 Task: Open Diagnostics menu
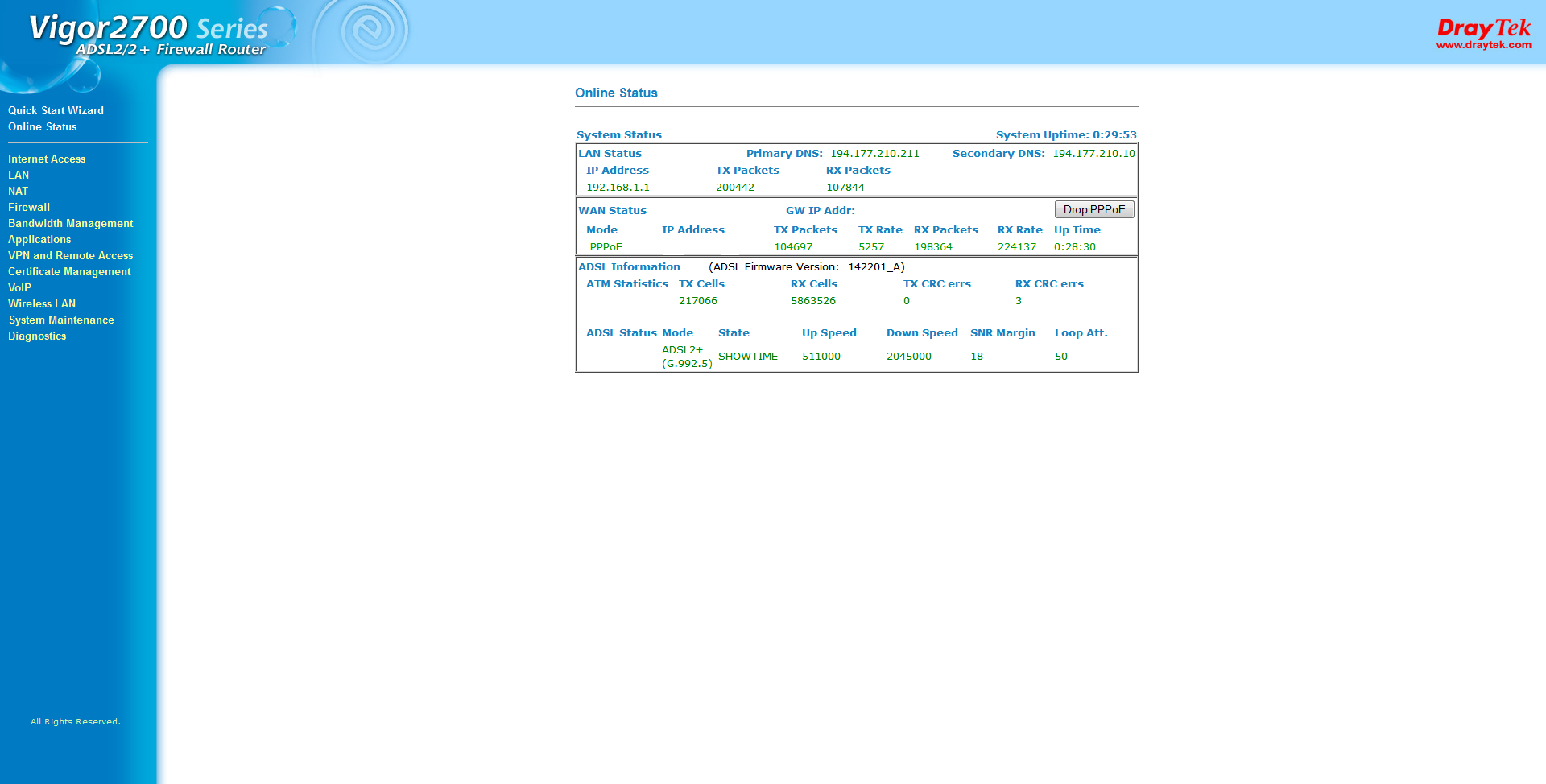pyautogui.click(x=37, y=336)
